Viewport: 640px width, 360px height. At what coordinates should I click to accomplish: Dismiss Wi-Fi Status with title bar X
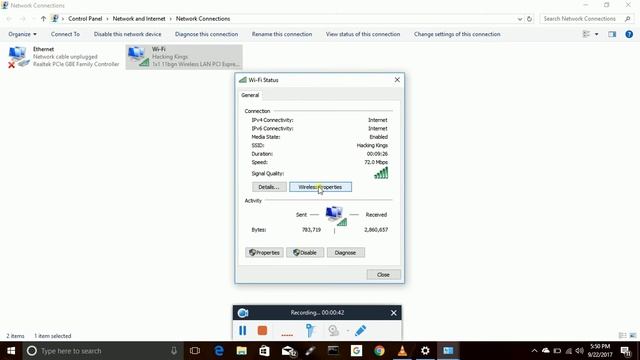[397, 80]
